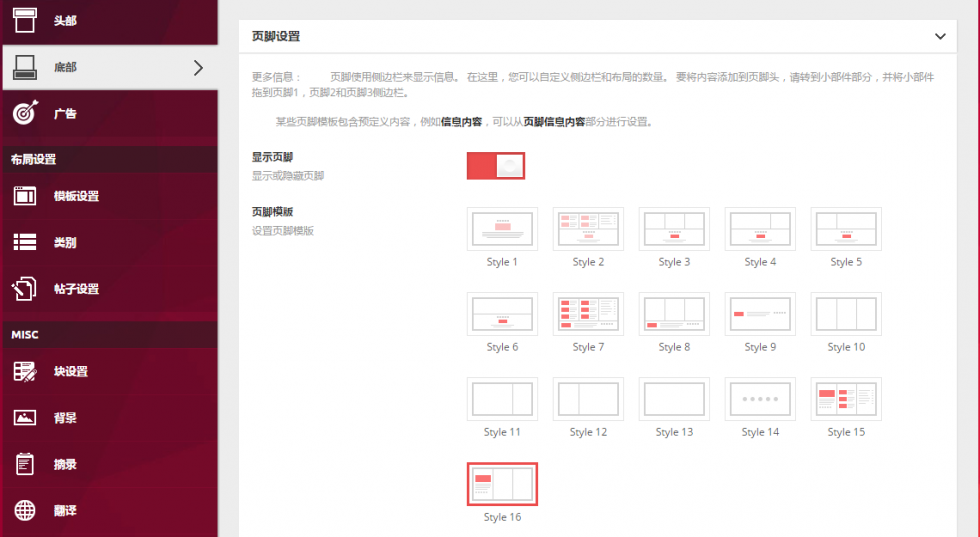Choose footer template Style 4

click(x=760, y=229)
